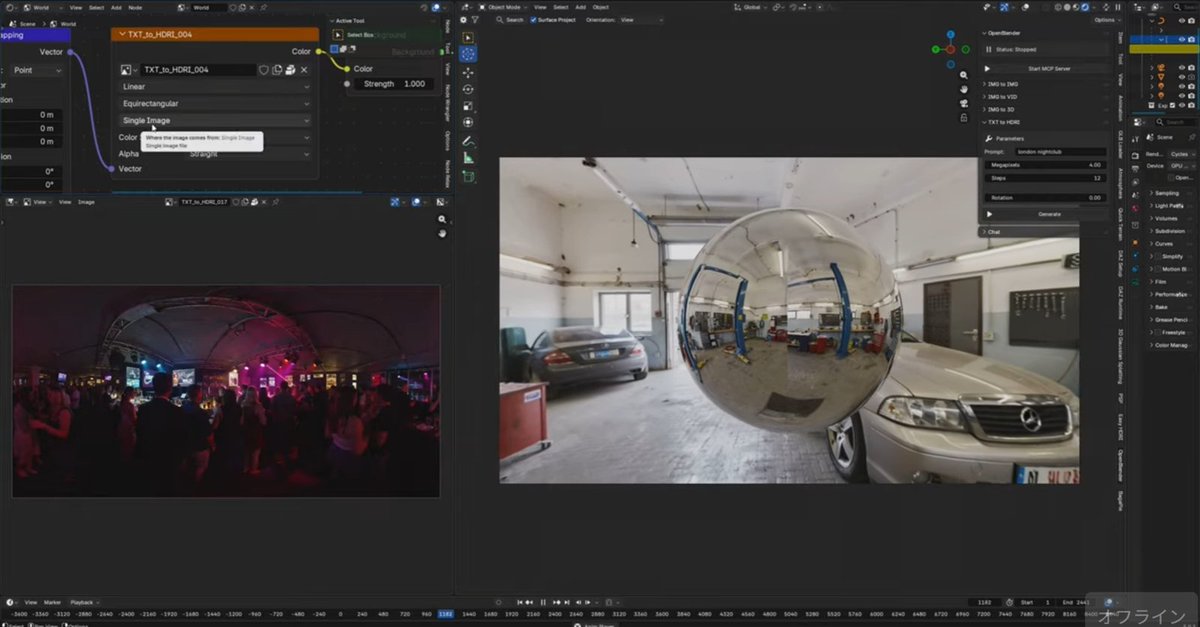This screenshot has width=1200, height=627.
Task: Click the open image folder icon on node
Action: 290,70
